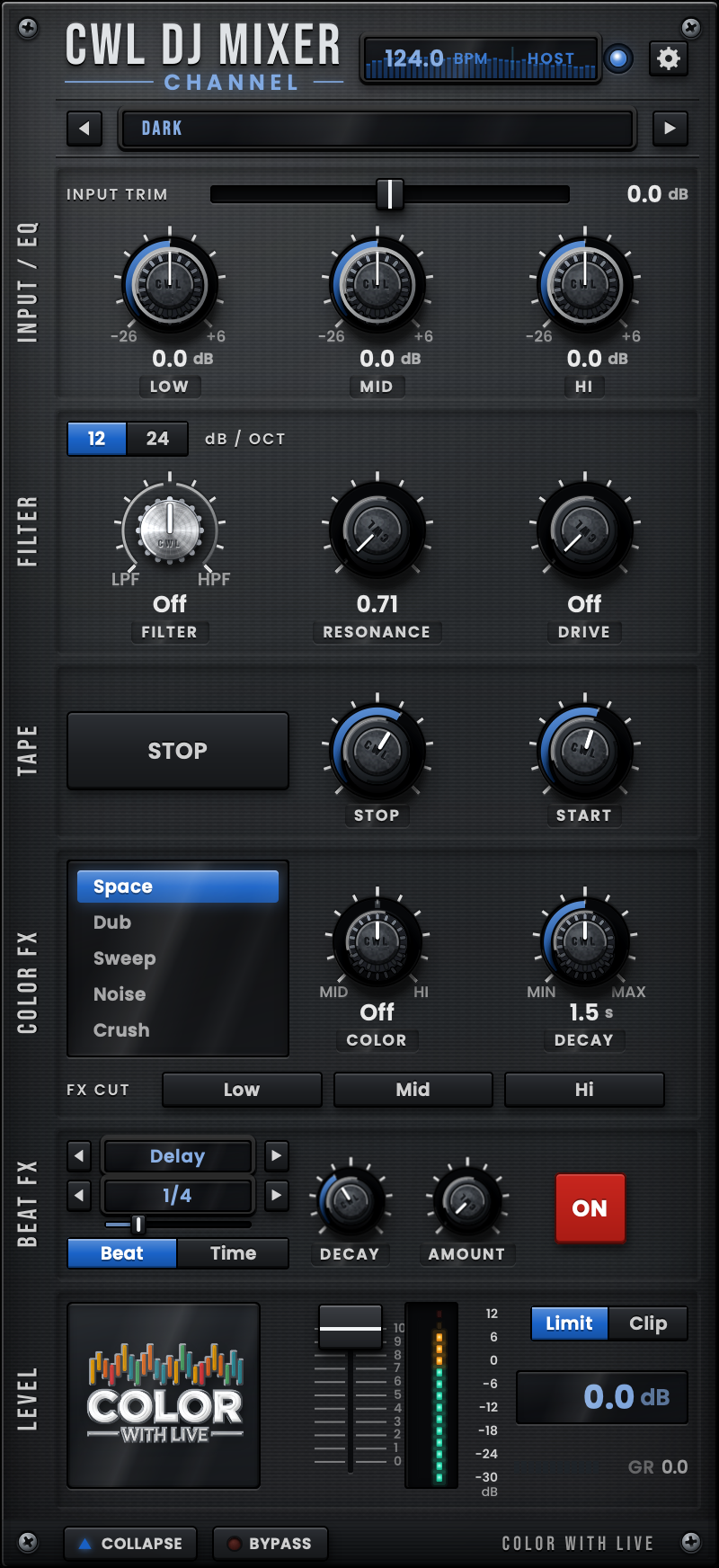Image resolution: width=719 pixels, height=1568 pixels.
Task: Click the Beat FX Amount knob
Action: coord(466,1200)
